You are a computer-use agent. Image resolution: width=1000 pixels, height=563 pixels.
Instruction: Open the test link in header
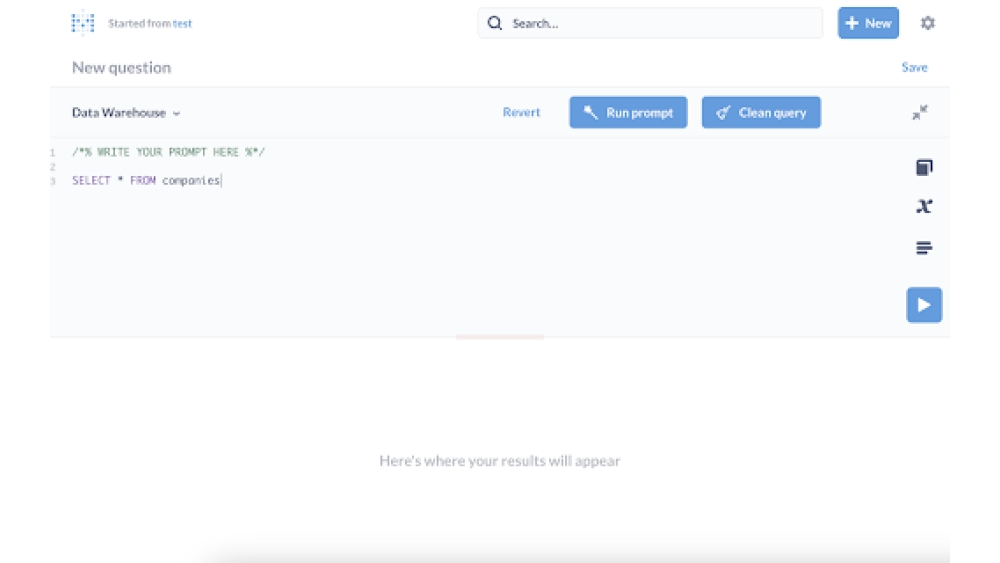pos(182,24)
